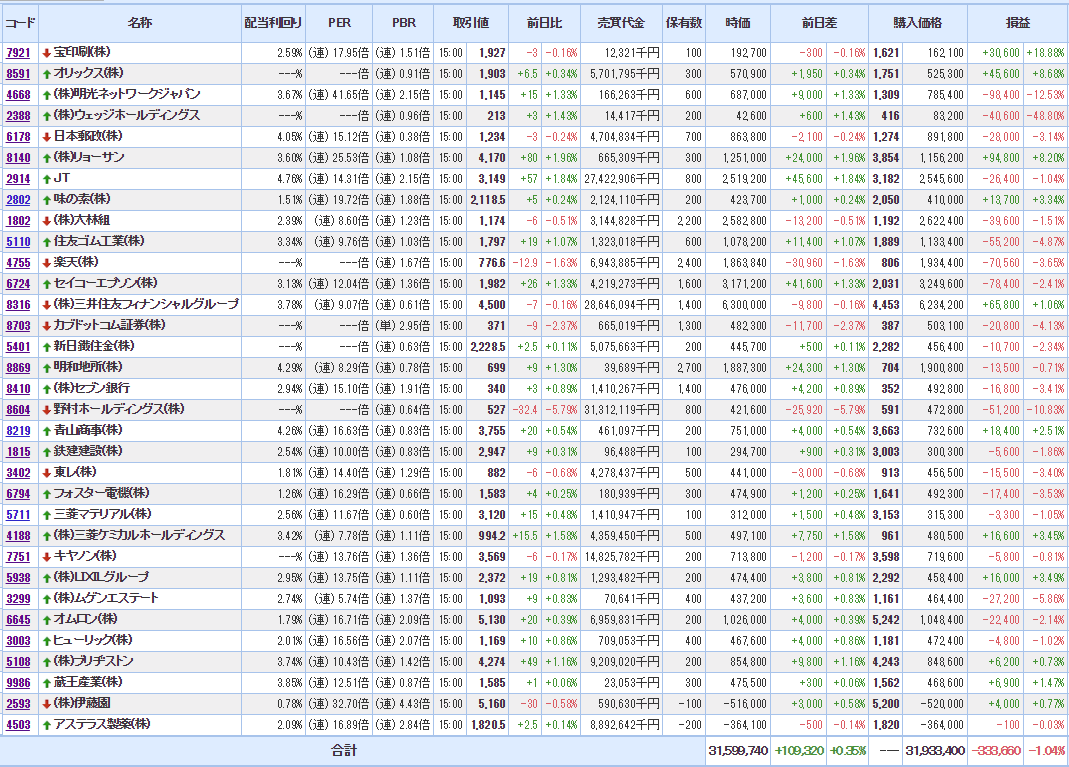Click the 配当利回り column header
Screen dimensions: 1069x767
click(x=273, y=22)
